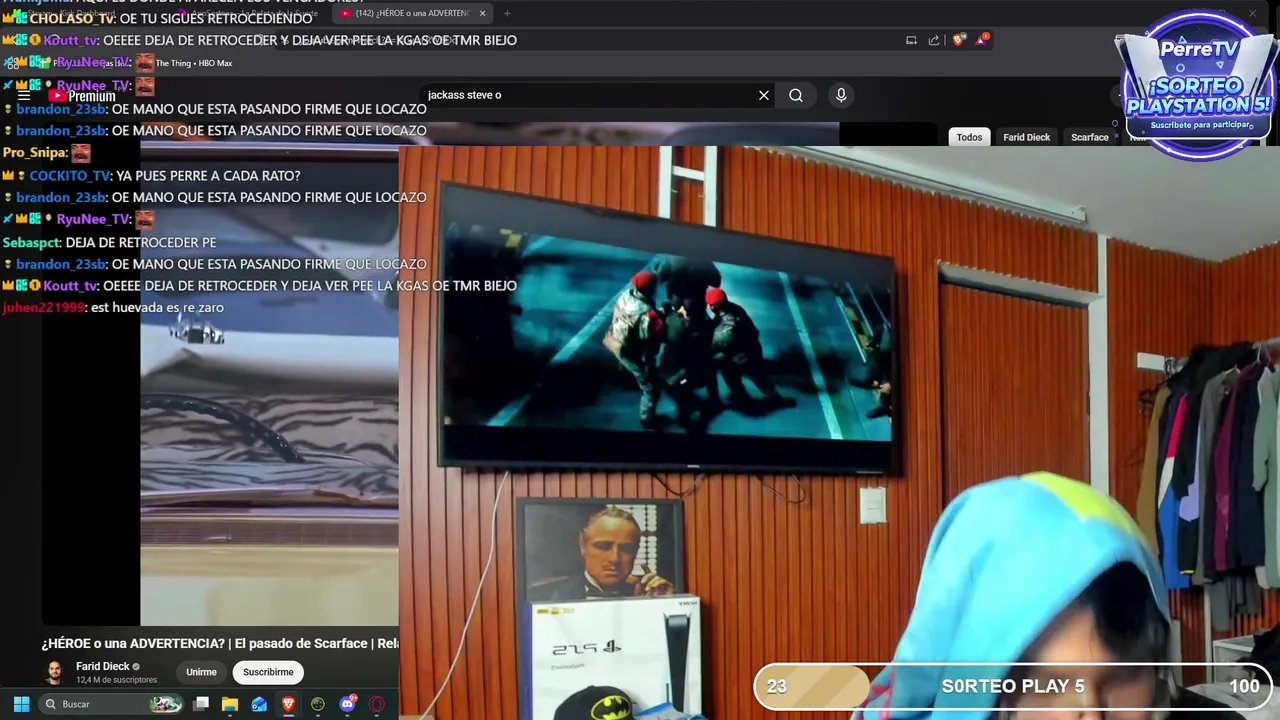The width and height of the screenshot is (1280, 720).
Task: Click the taskbar Buscar search box
Action: click(112, 704)
